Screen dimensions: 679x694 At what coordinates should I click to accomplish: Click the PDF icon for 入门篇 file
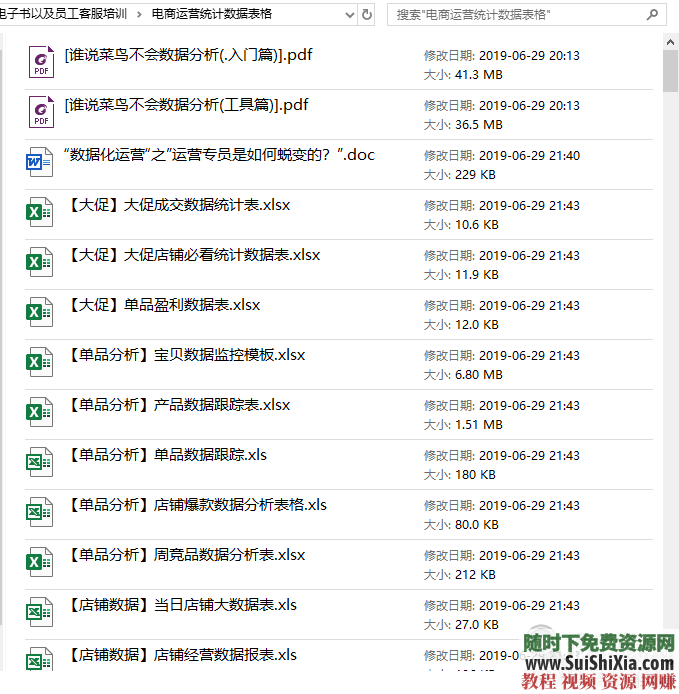(41, 63)
